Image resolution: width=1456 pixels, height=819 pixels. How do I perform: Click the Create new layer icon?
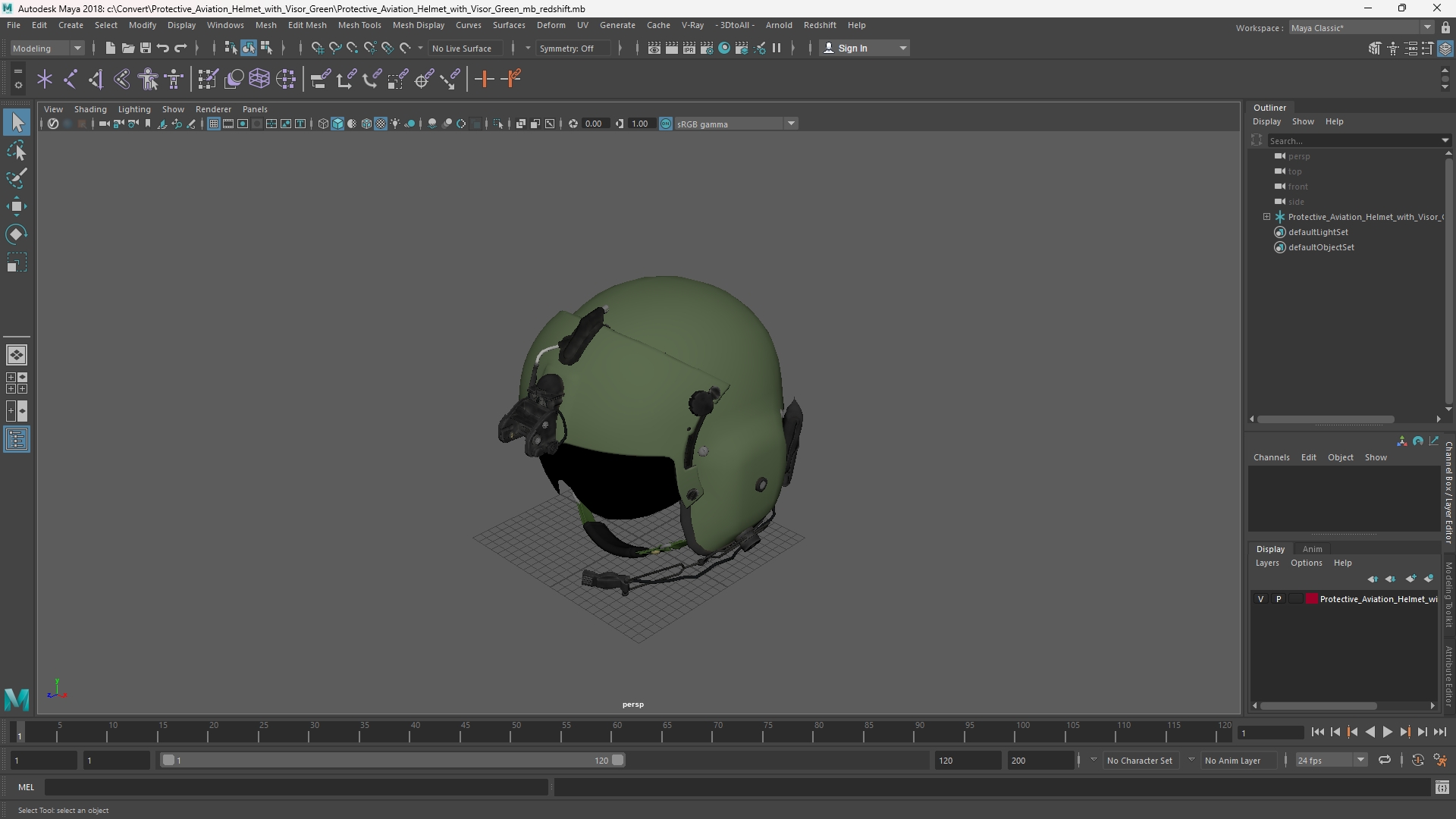coord(1410,579)
